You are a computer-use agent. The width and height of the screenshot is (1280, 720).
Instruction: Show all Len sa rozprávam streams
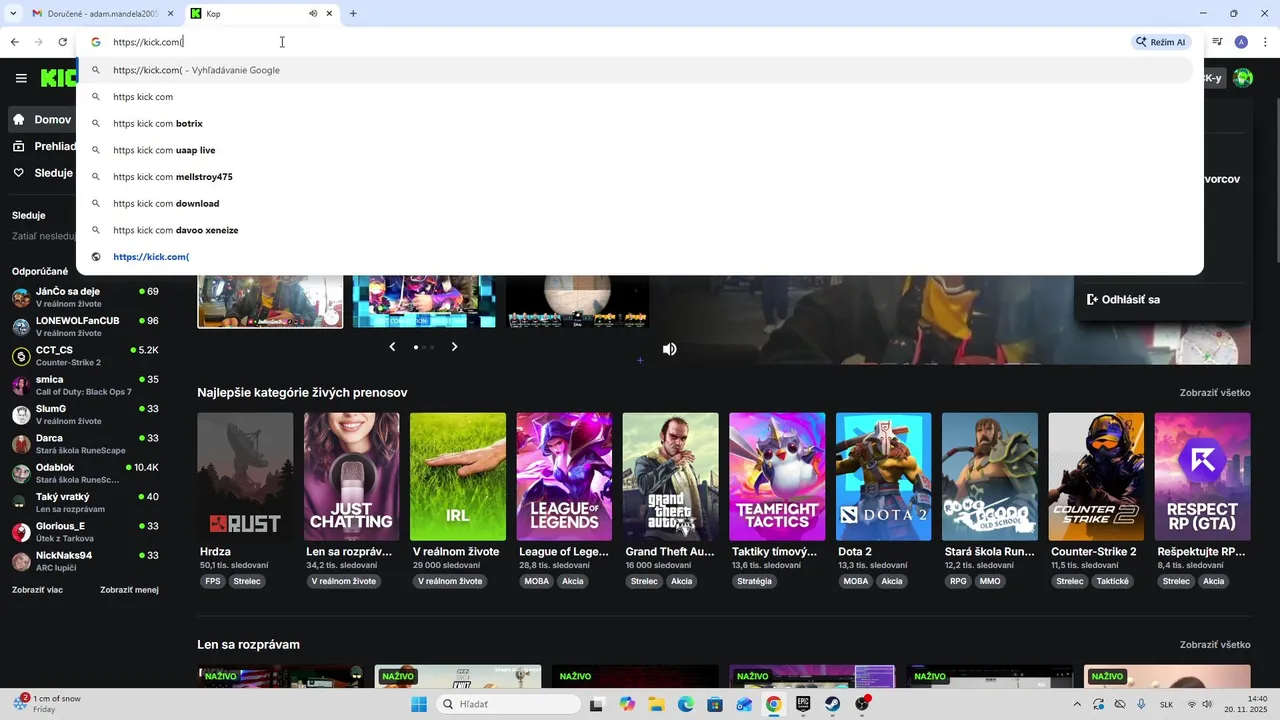tap(1215, 645)
